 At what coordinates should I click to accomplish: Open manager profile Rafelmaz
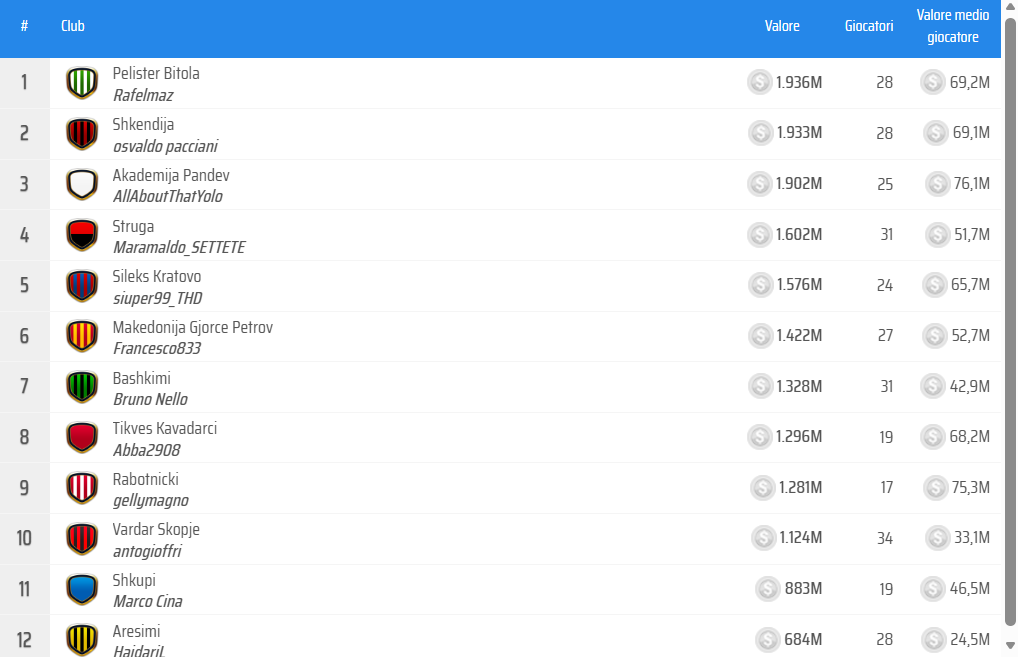click(141, 94)
